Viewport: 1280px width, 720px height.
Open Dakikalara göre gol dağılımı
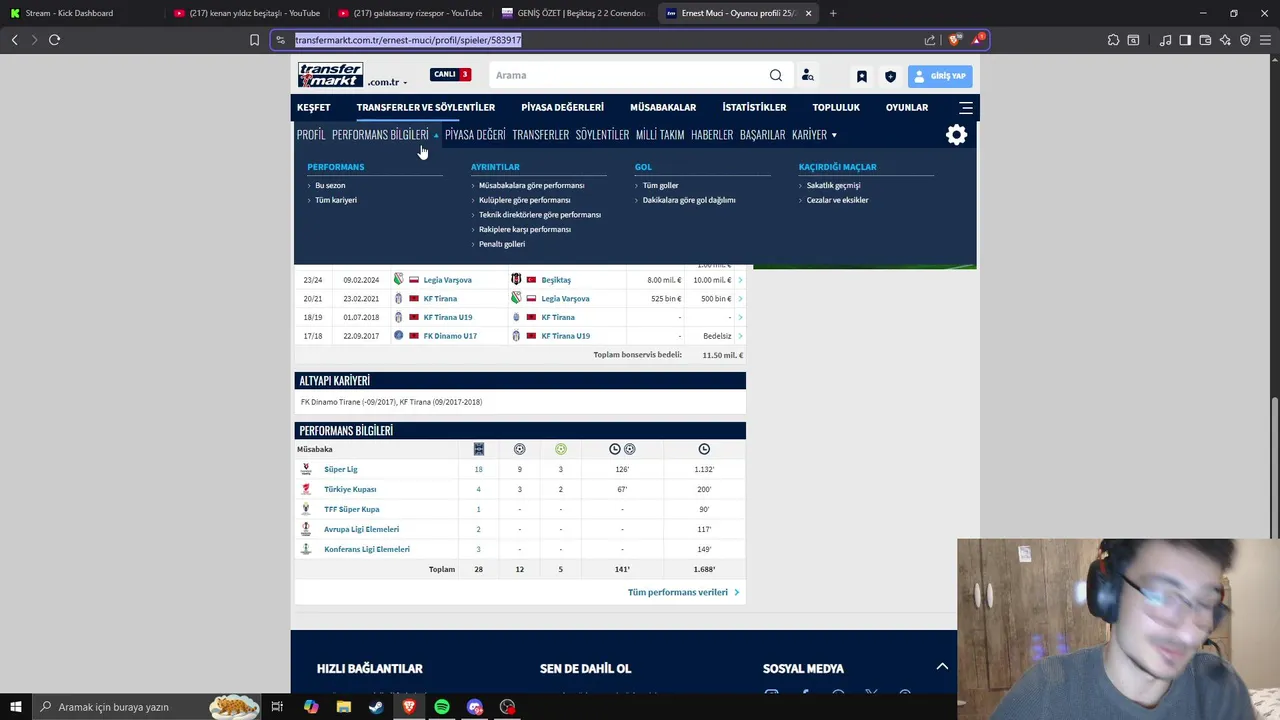(x=689, y=200)
